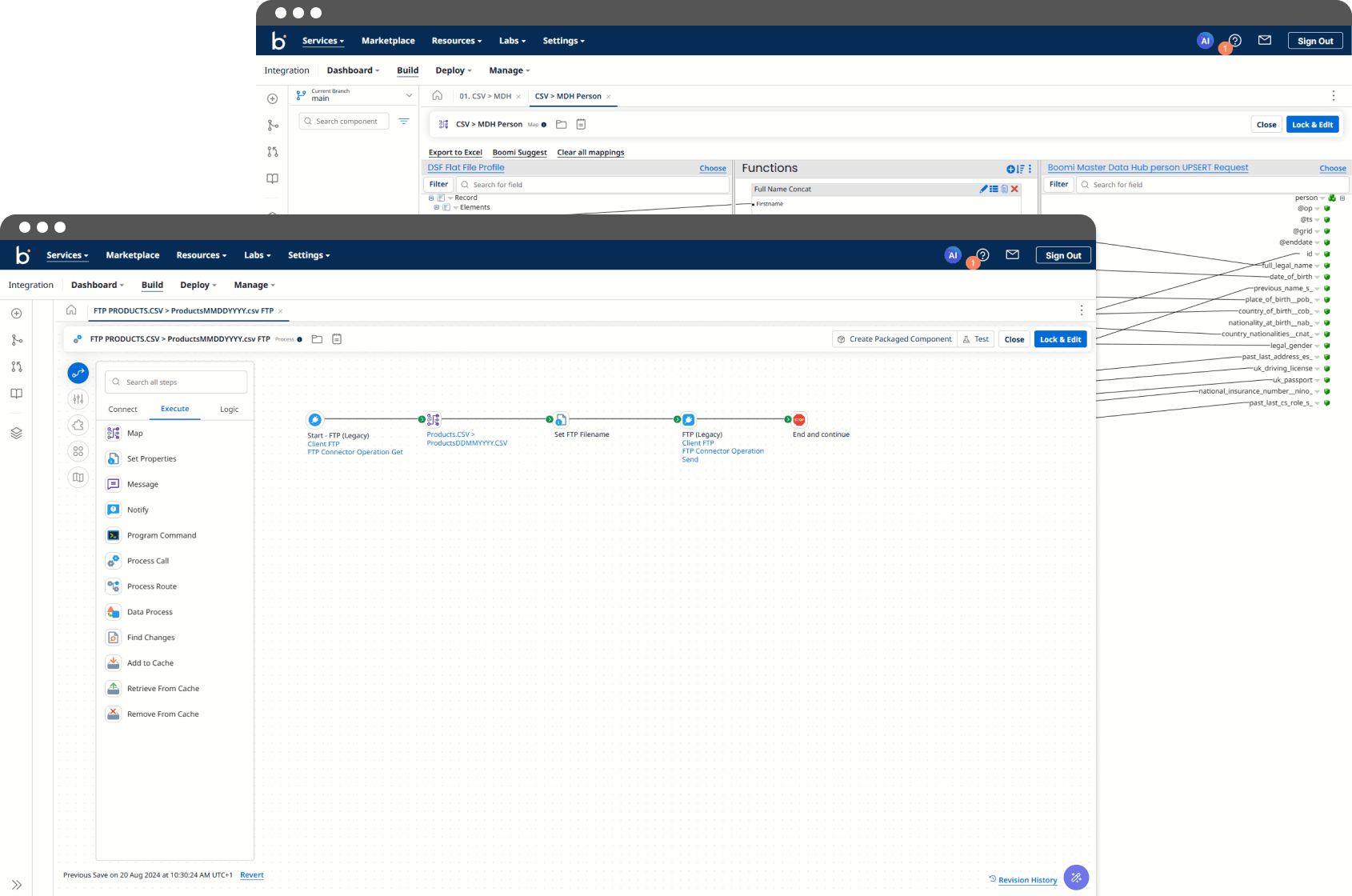Expand the Record tree node
The height and width of the screenshot is (896, 1352).
click(431, 198)
